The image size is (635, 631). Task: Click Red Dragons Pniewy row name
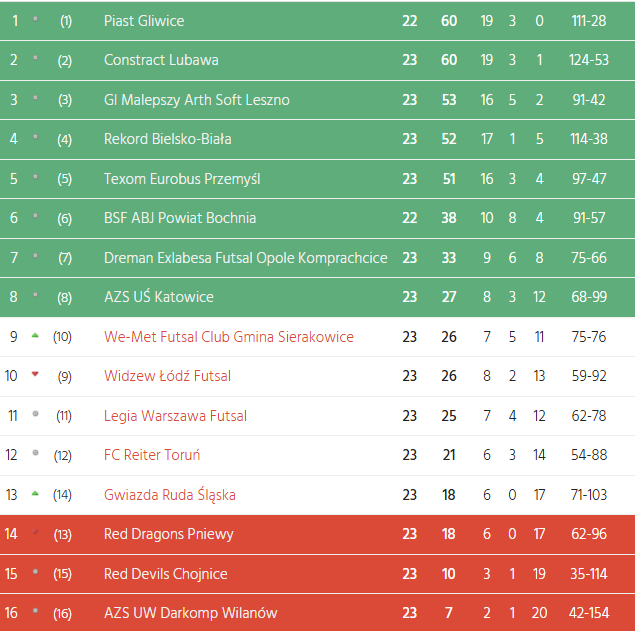168,534
